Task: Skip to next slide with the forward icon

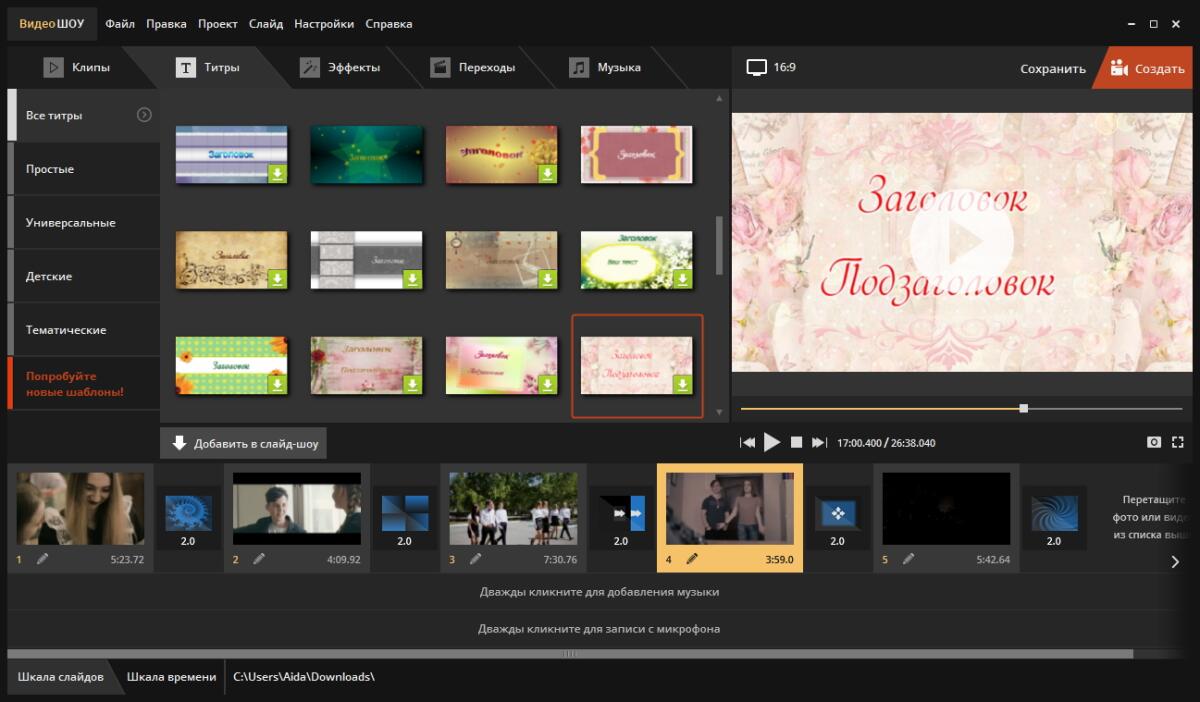Action: 819,442
